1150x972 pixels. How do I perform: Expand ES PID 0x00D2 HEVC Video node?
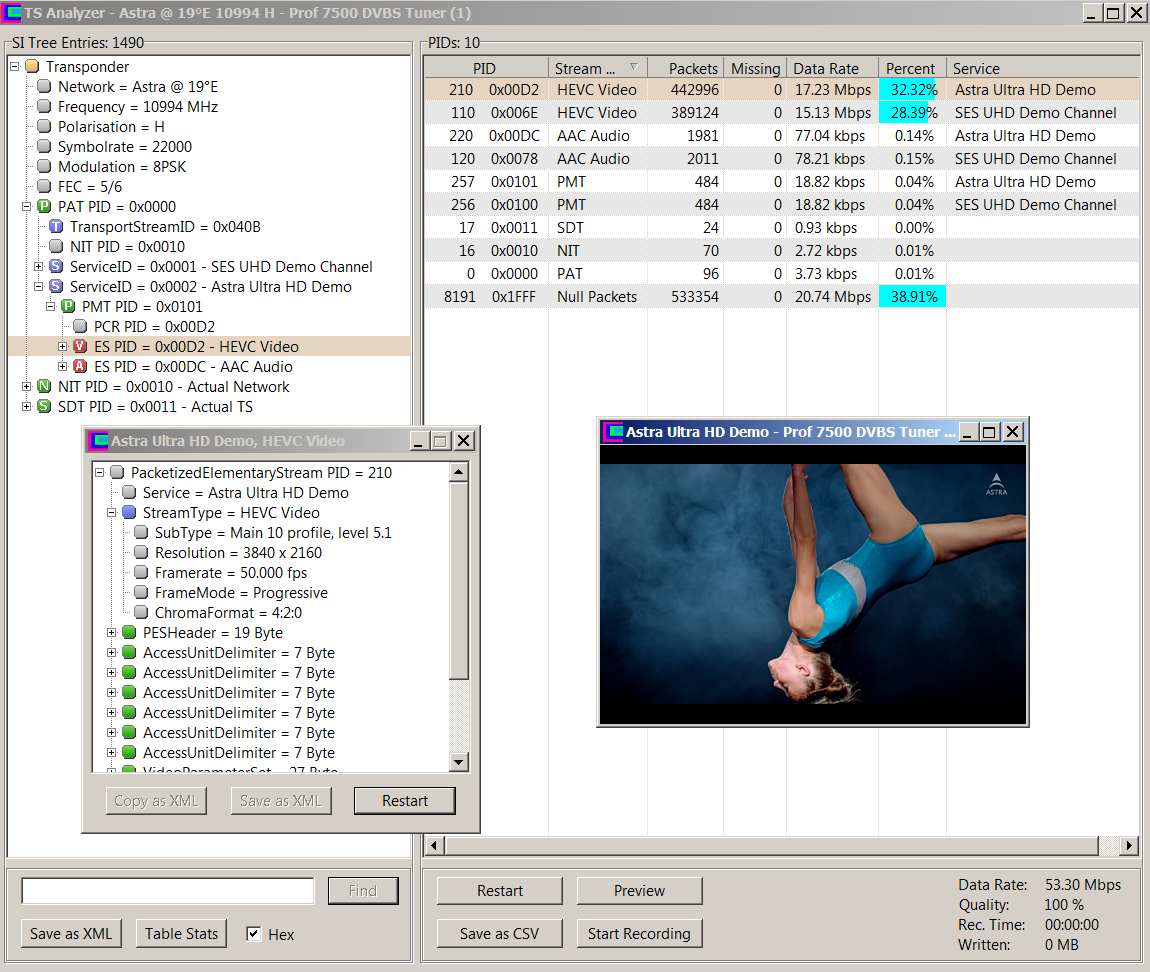pos(62,347)
